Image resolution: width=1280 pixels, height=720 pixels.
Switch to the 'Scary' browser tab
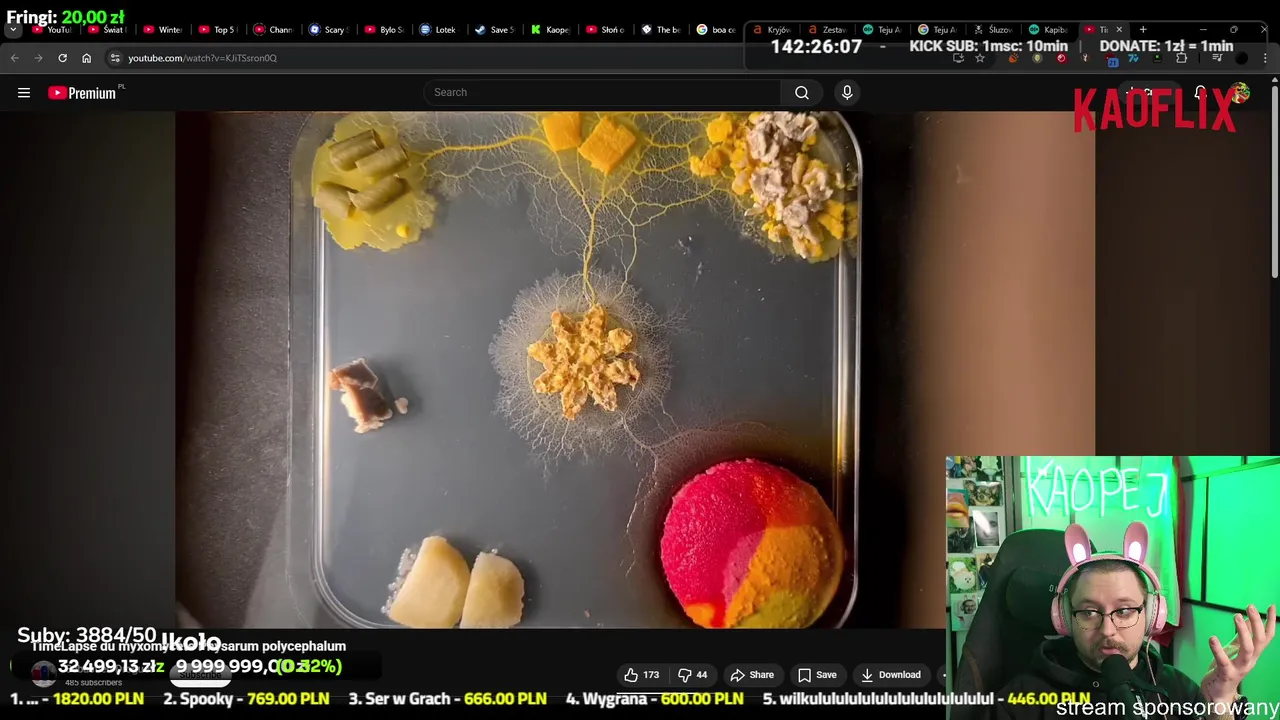point(327,30)
